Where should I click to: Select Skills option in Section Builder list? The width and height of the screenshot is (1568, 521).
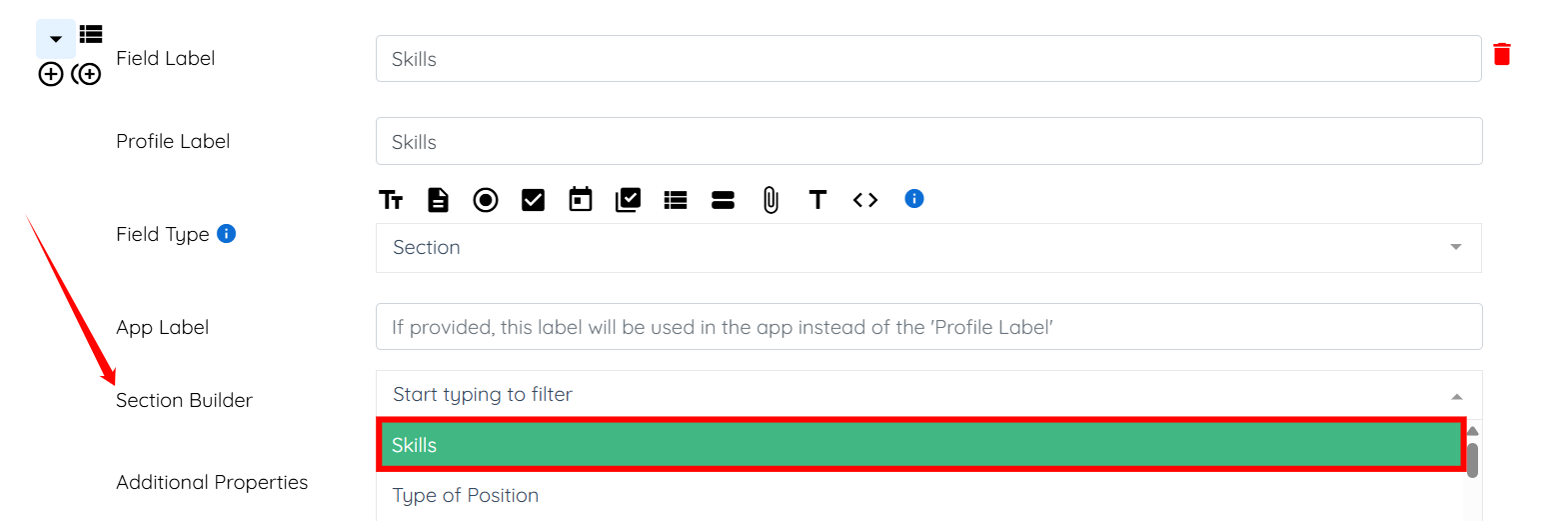919,445
